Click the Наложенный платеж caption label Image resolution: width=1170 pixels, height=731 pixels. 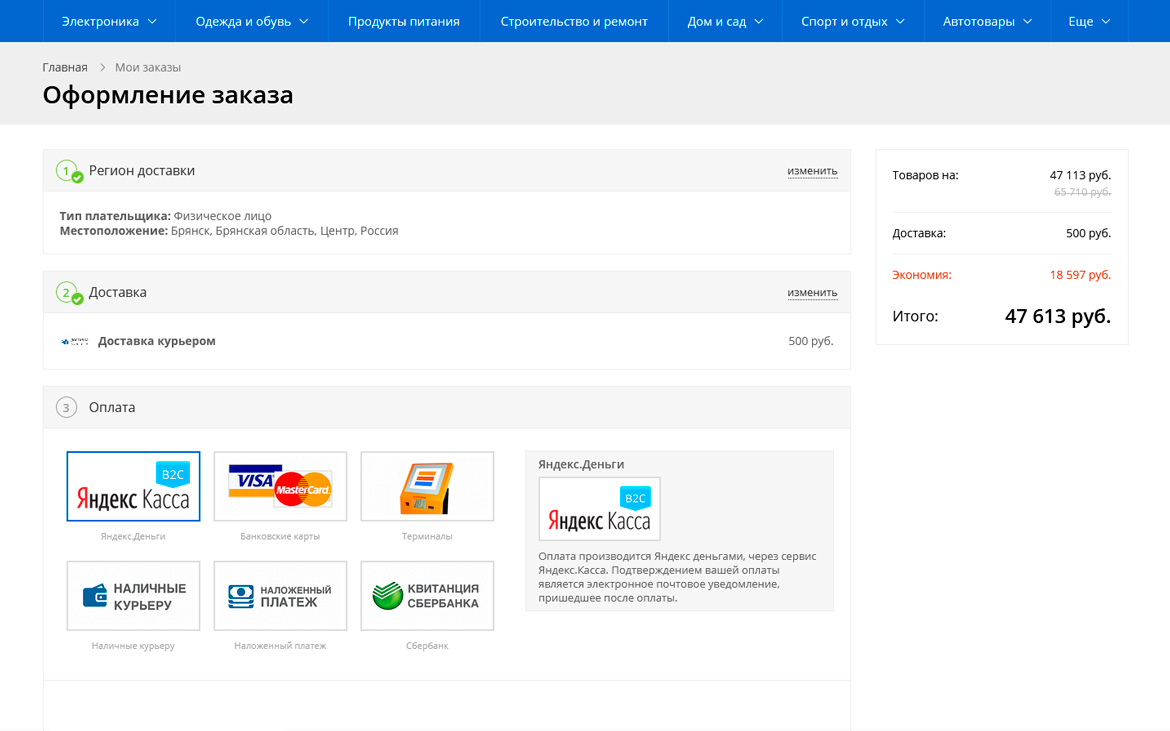[280, 646]
